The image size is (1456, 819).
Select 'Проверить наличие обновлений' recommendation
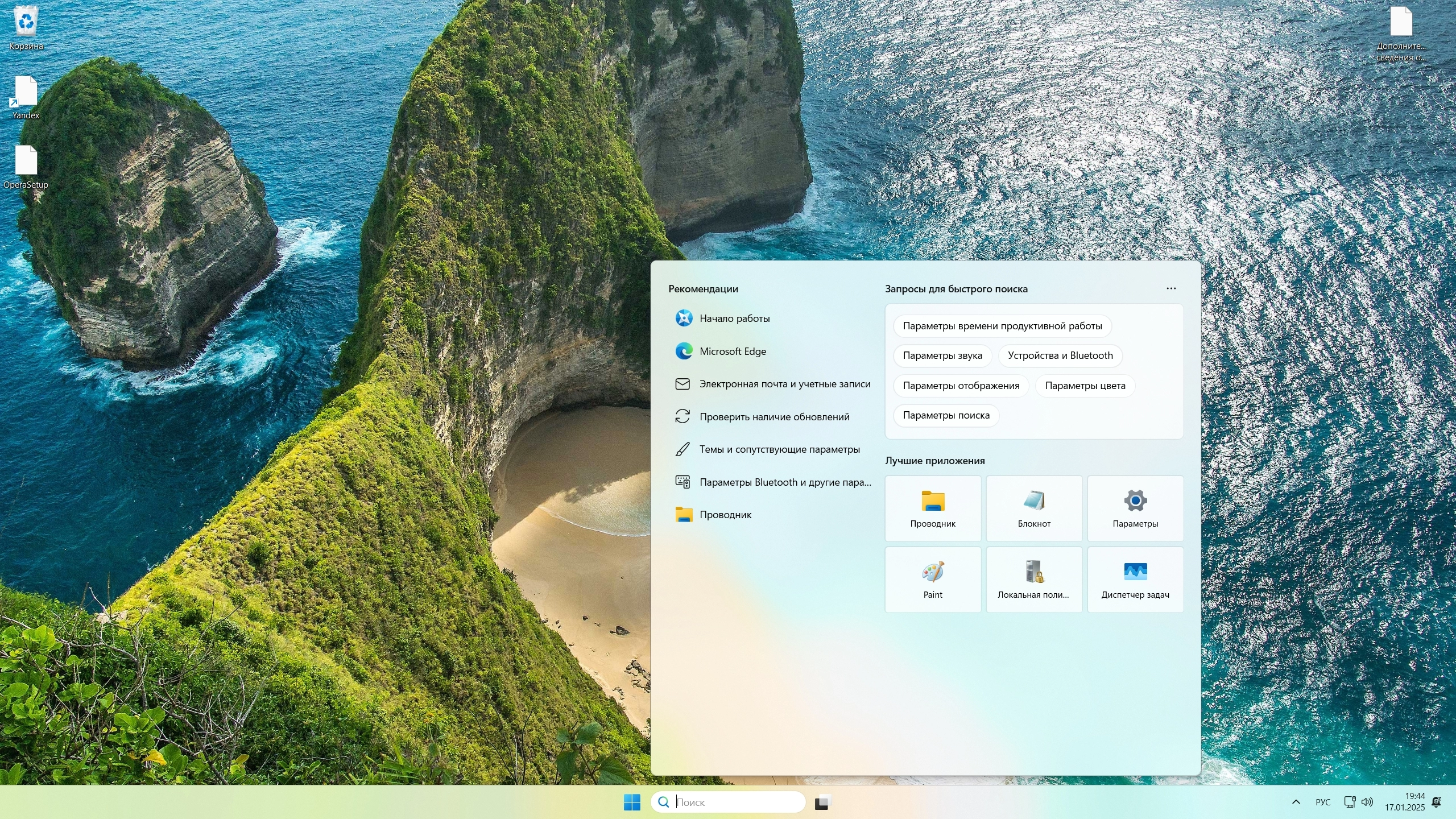tap(774, 417)
